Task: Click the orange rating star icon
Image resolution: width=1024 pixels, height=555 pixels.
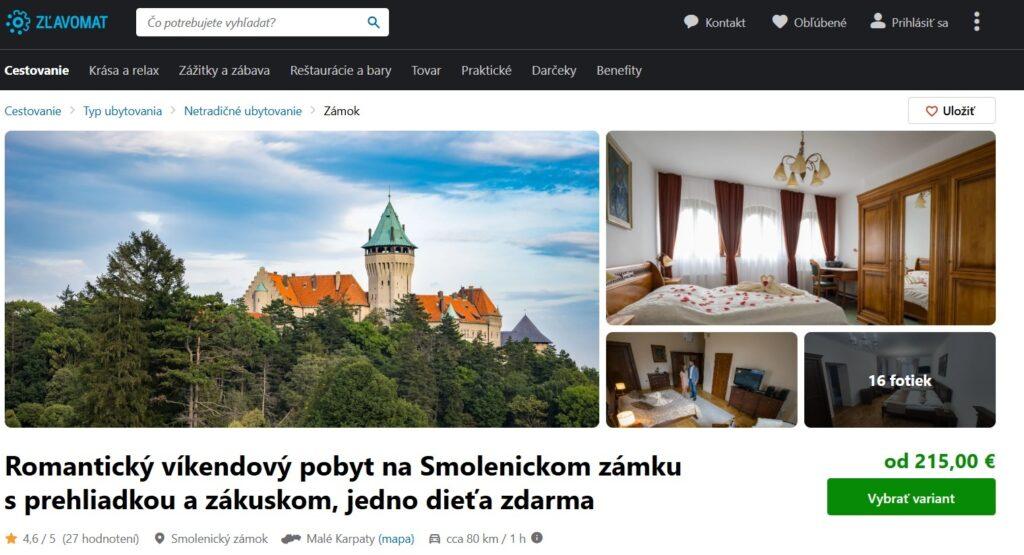Action: pos(11,539)
